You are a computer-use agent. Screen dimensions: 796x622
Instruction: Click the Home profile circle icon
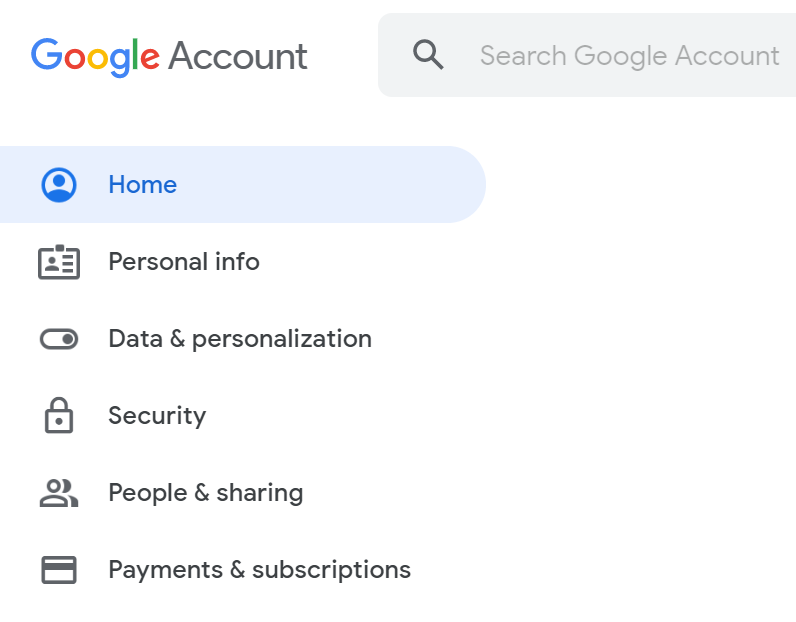click(59, 185)
